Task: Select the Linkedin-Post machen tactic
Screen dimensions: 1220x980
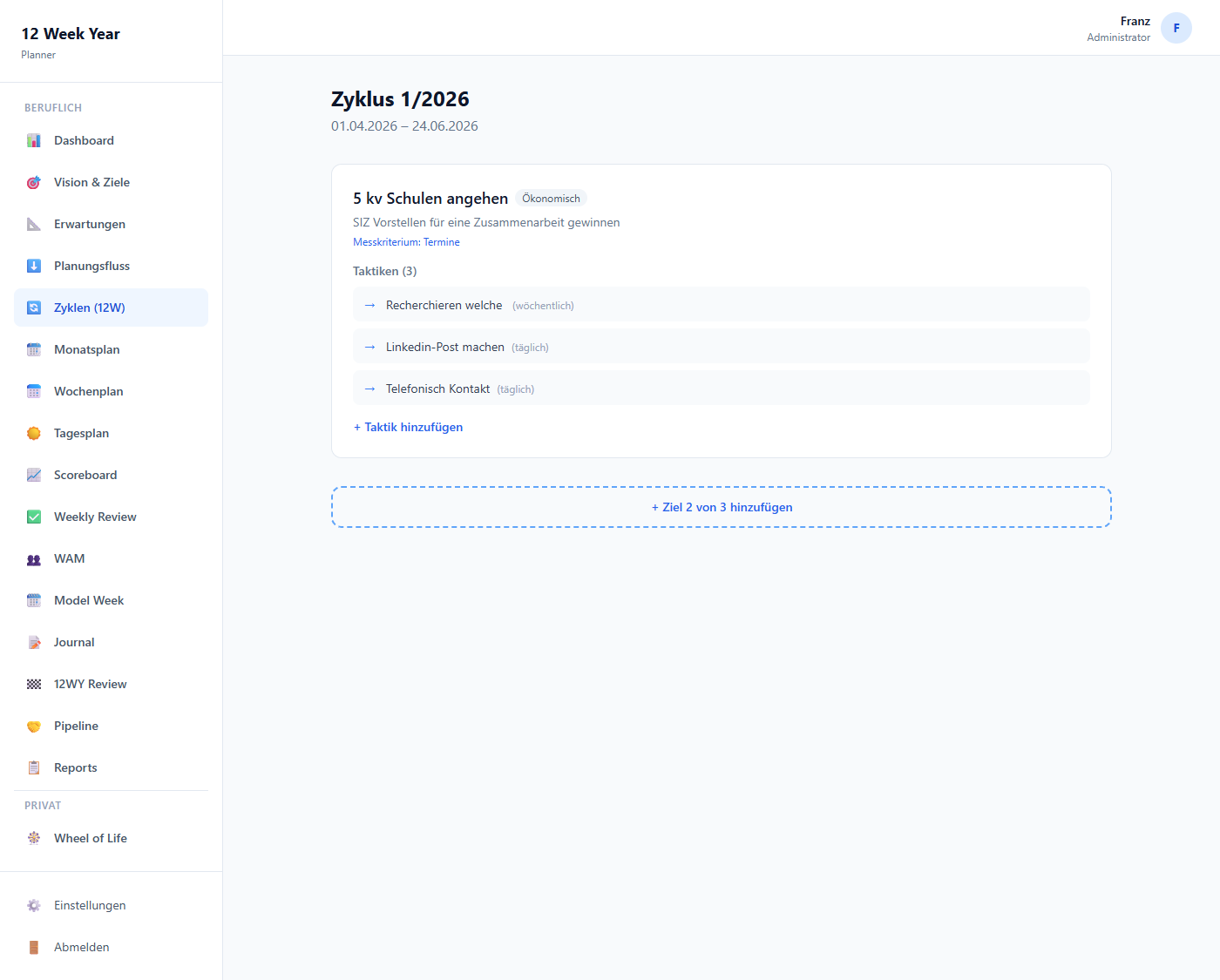Action: (721, 348)
